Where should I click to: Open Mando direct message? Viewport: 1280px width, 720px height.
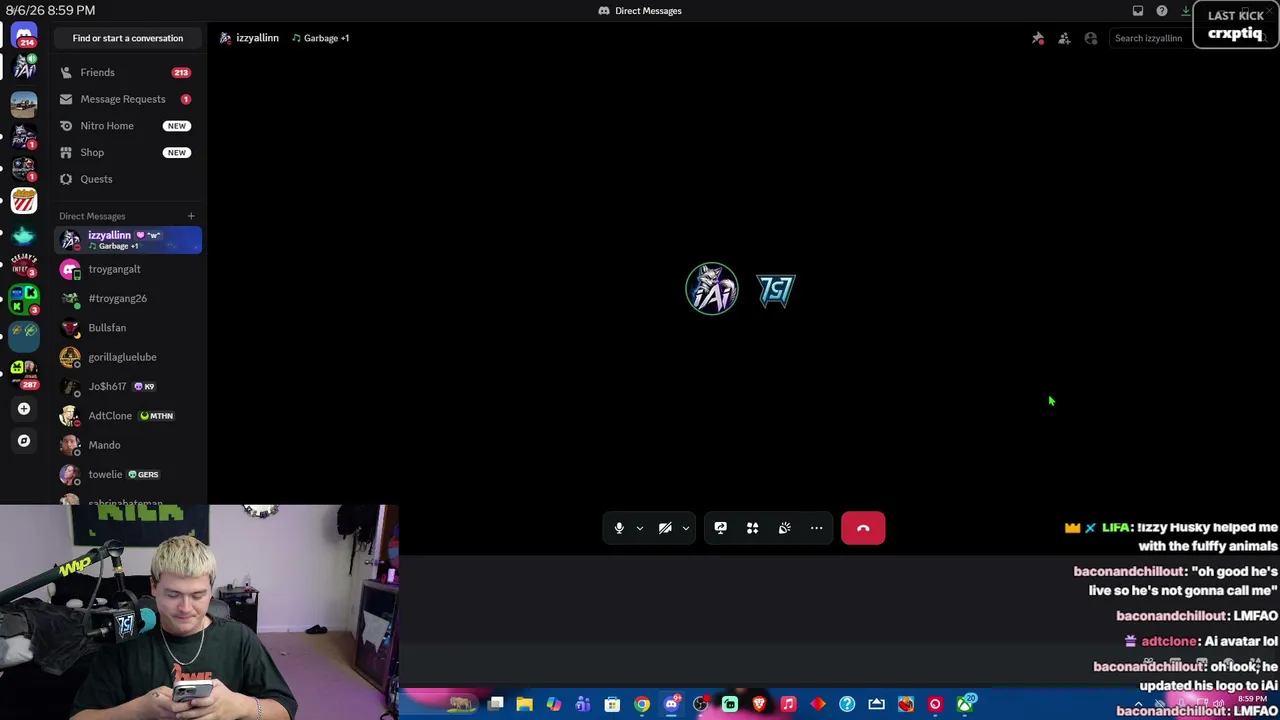(128, 445)
